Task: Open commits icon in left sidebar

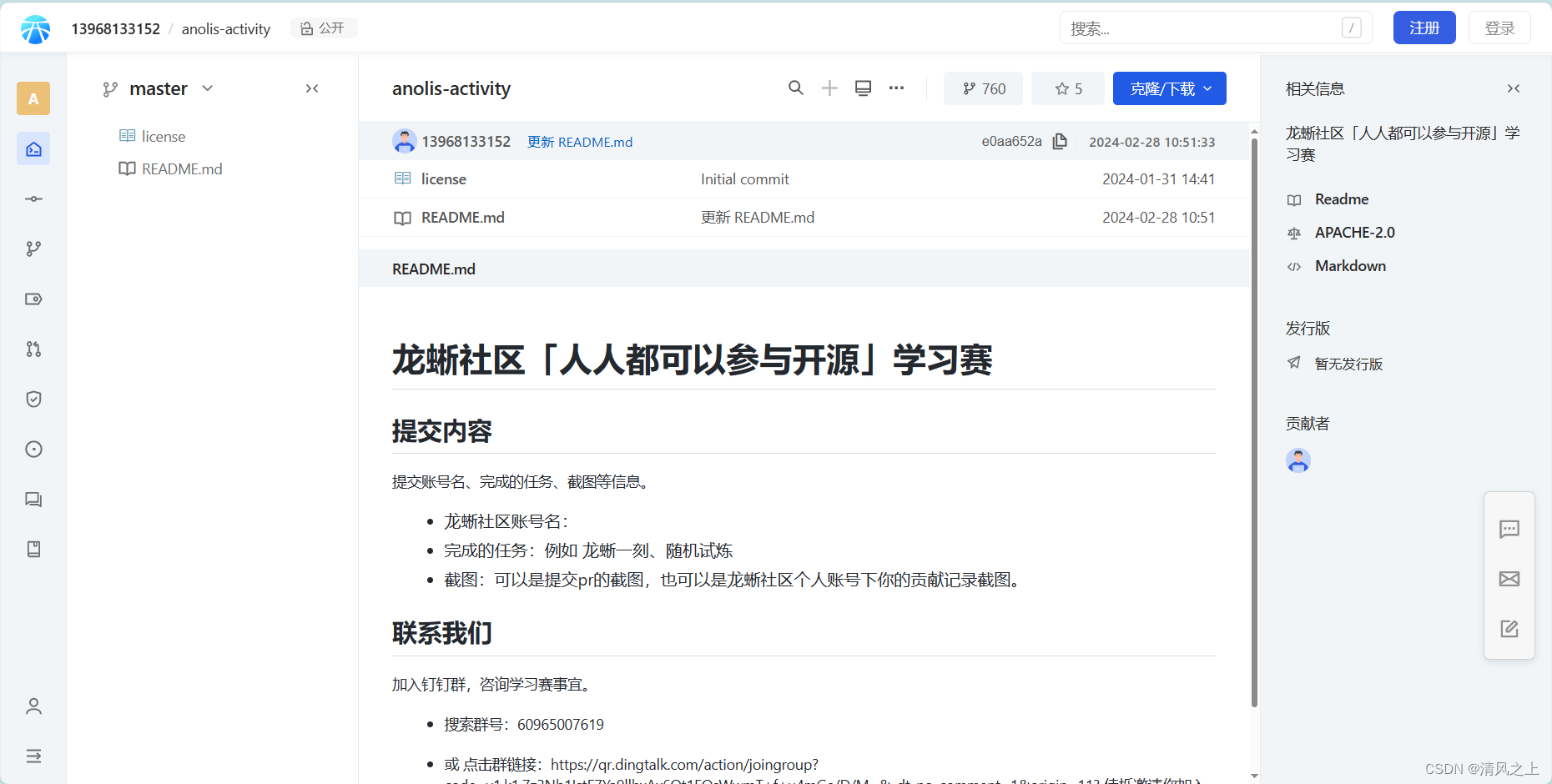Action: (33, 199)
